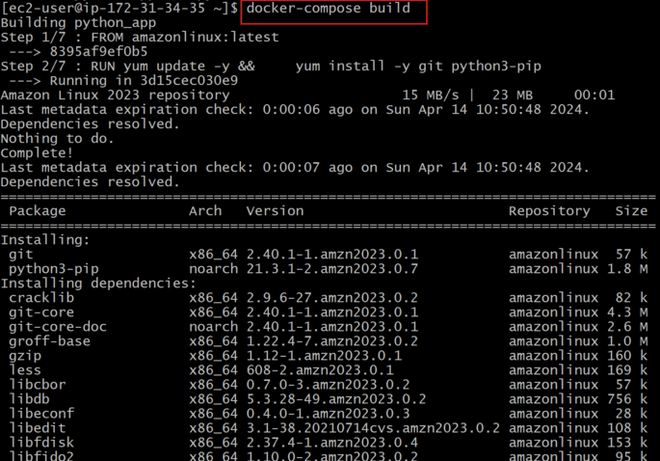This screenshot has width=660, height=461.
Task: Click the 'libfdisk' package name
Action: pos(41,442)
